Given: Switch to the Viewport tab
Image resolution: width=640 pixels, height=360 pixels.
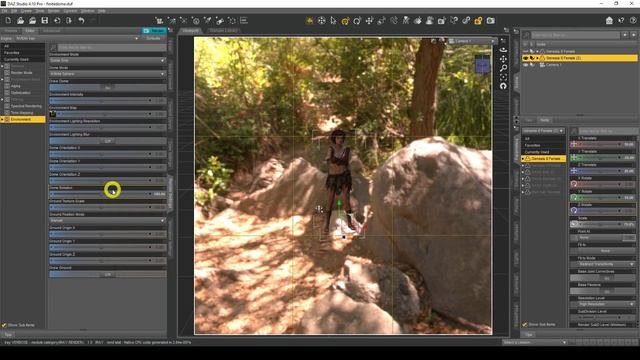Looking at the screenshot, I should coord(190,31).
